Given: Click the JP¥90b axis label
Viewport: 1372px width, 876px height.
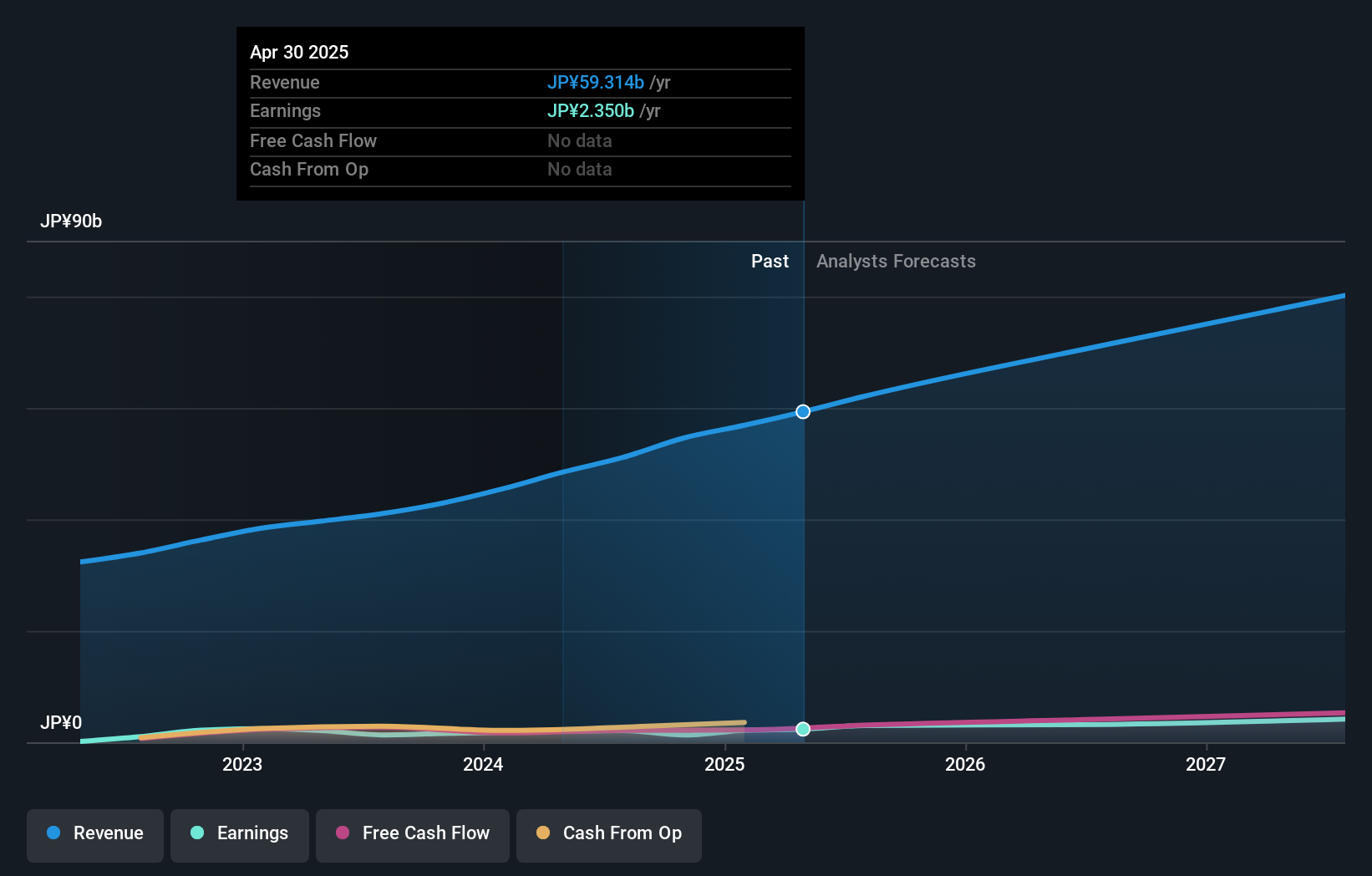Looking at the screenshot, I should pyautogui.click(x=71, y=222).
